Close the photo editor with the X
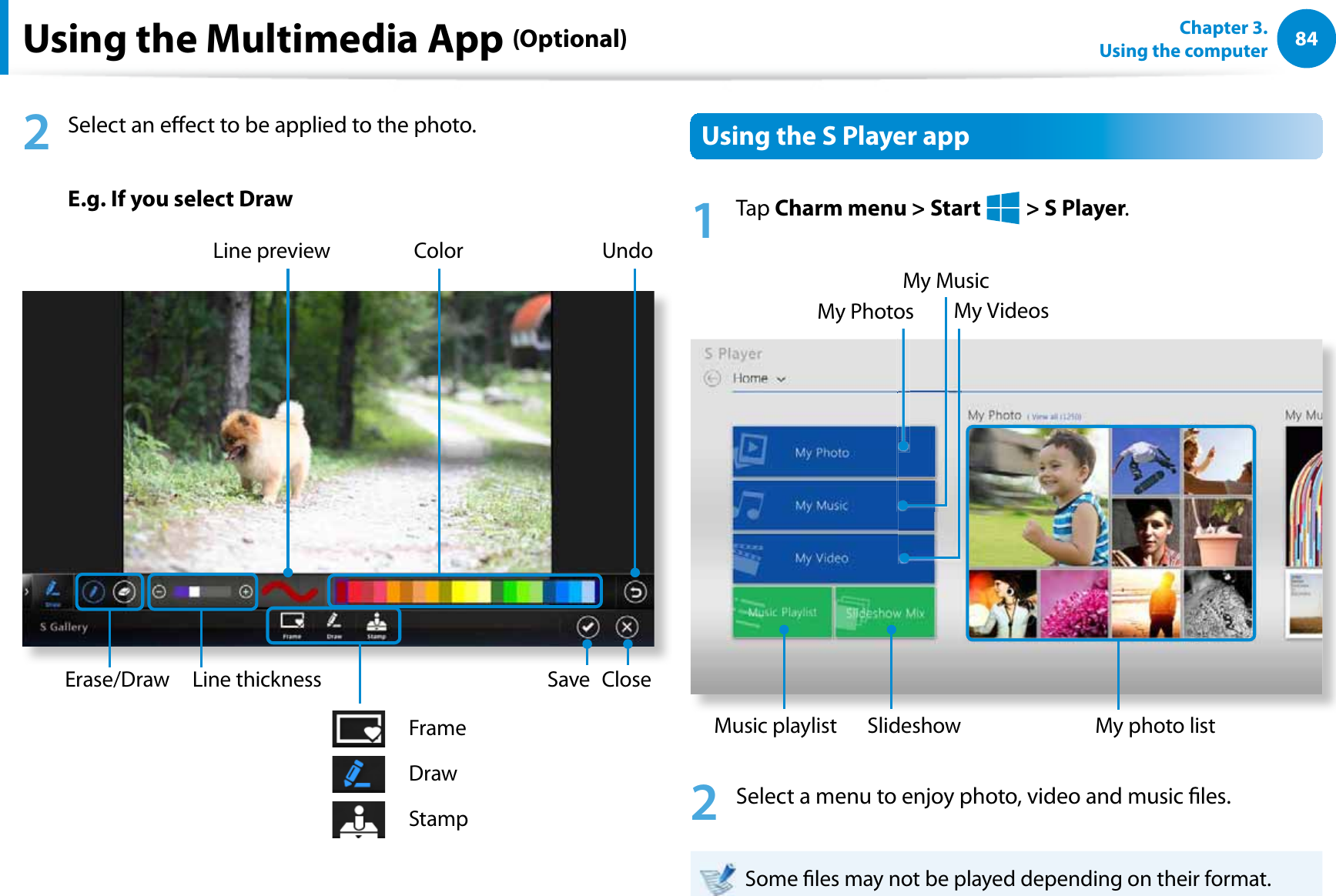1336x896 pixels. 627,627
